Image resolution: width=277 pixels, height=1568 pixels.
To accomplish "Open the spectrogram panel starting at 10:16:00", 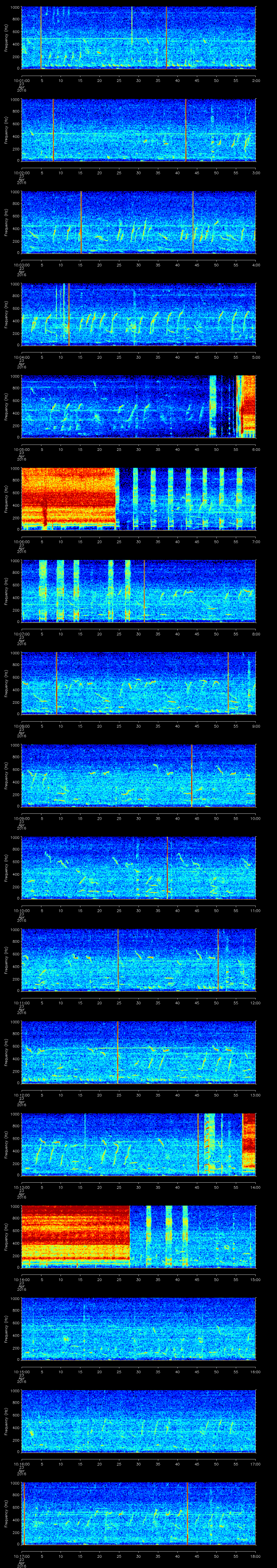I will coord(138,1421).
